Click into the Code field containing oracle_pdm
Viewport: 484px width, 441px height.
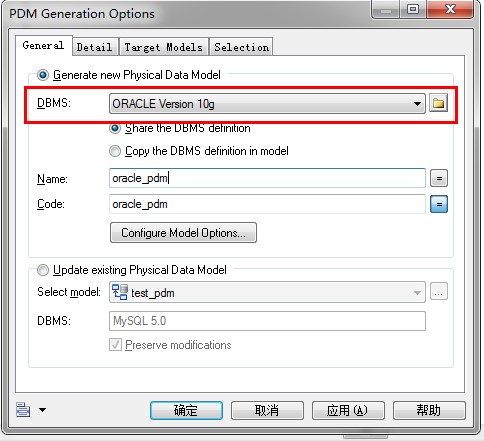coord(267,204)
